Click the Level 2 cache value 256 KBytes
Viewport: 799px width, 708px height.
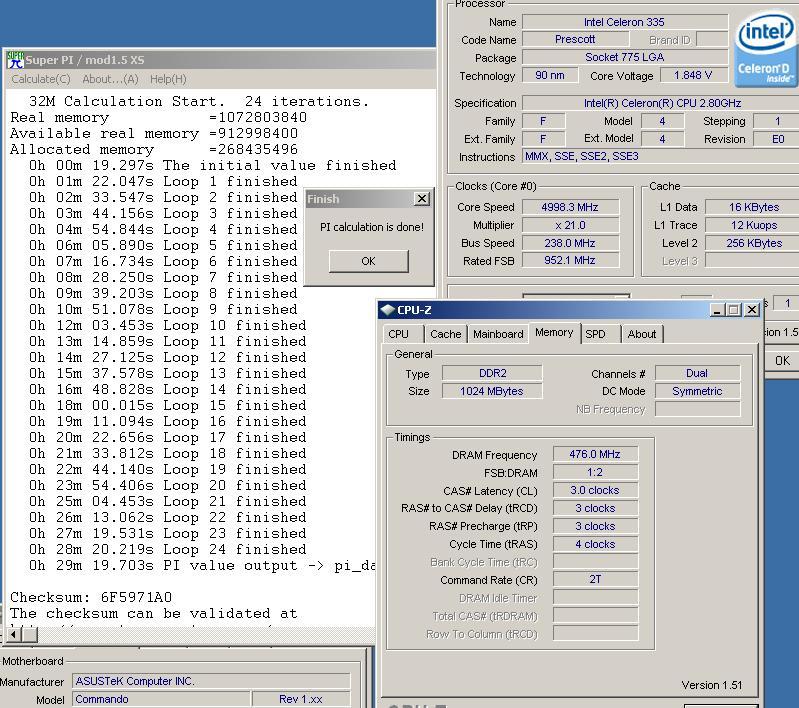(x=753, y=243)
